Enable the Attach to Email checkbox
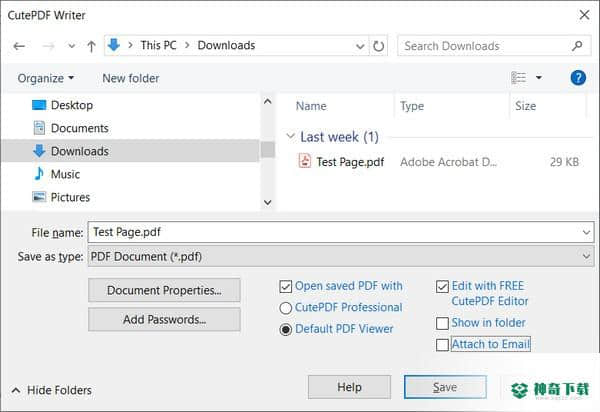Screen dimensions: 600x412 click(x=442, y=345)
